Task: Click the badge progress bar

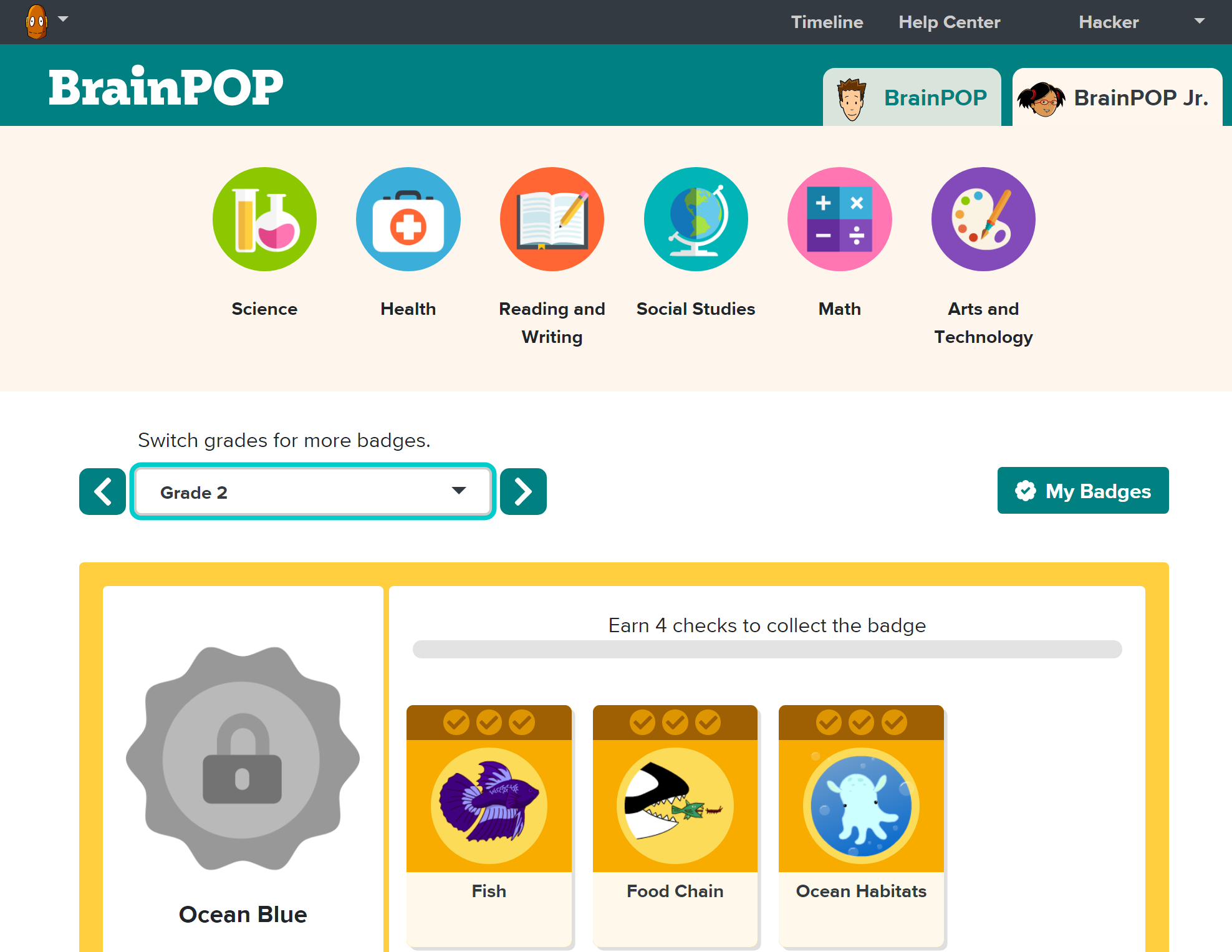Action: 767,649
